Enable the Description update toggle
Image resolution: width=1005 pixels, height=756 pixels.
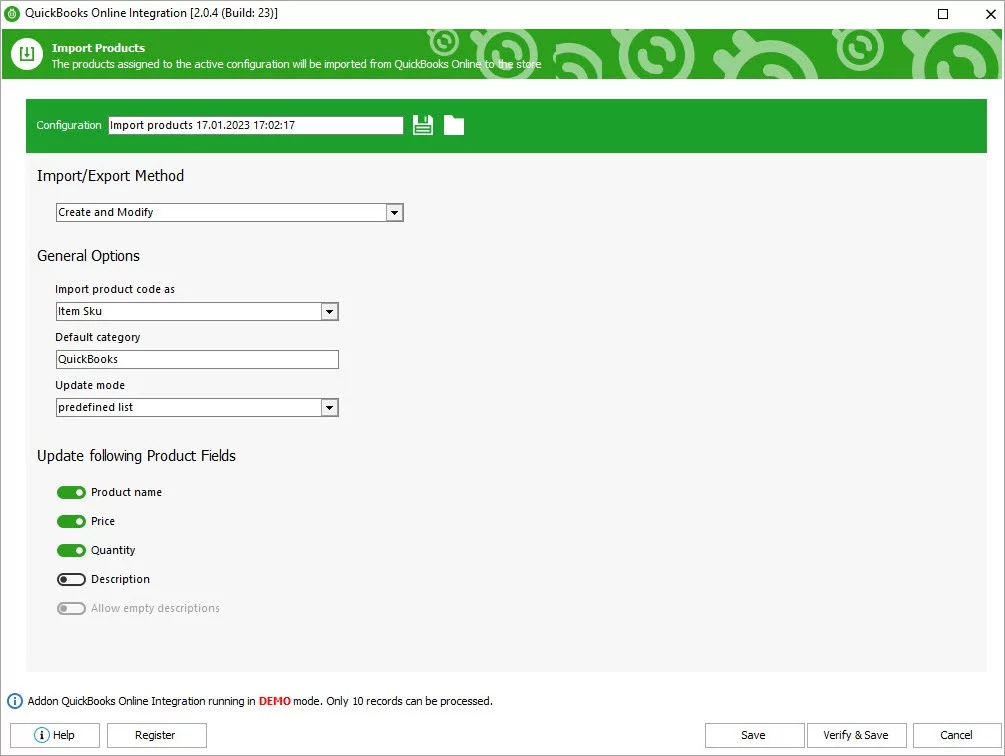click(71, 579)
